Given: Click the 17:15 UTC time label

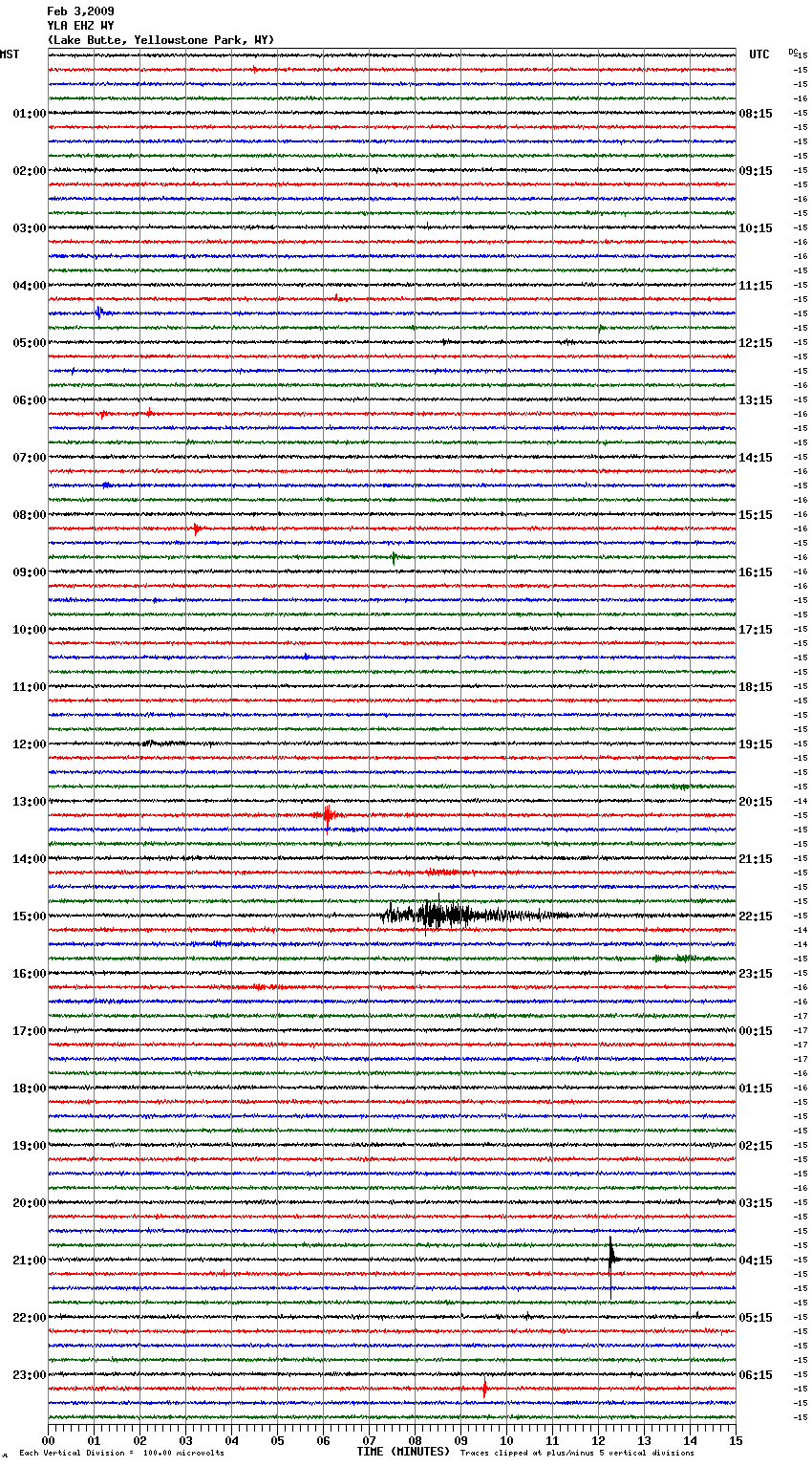Looking at the screenshot, I should point(756,630).
